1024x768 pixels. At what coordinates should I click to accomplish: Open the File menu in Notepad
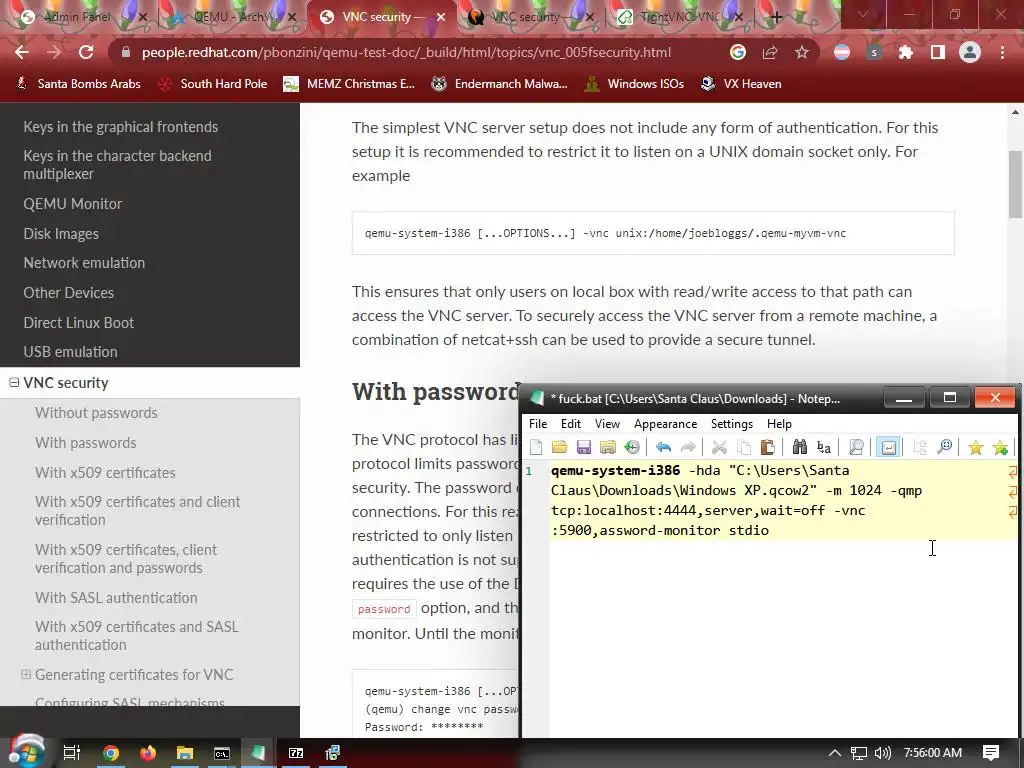538,424
